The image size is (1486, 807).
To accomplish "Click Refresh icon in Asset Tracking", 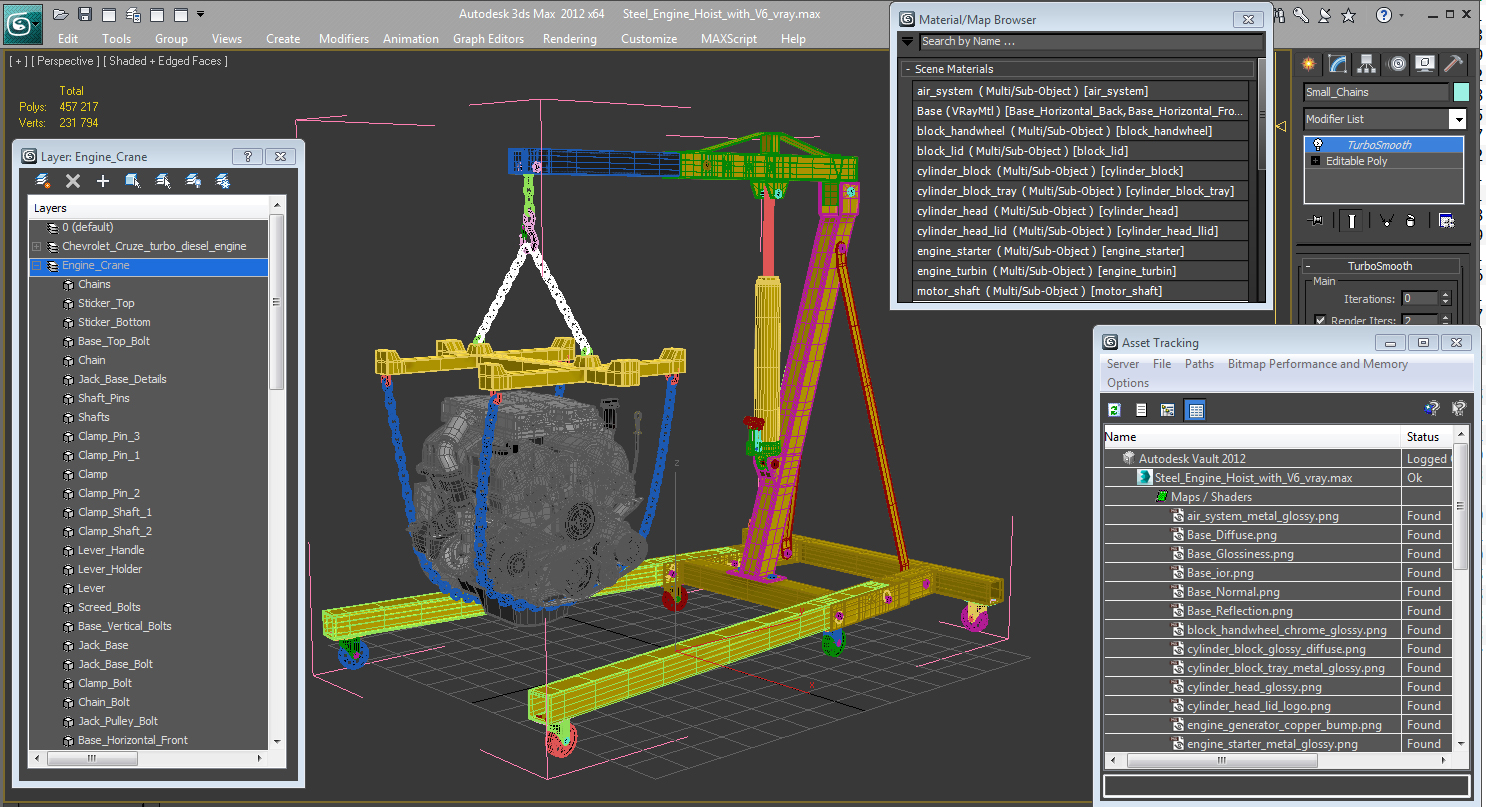I will (1114, 409).
